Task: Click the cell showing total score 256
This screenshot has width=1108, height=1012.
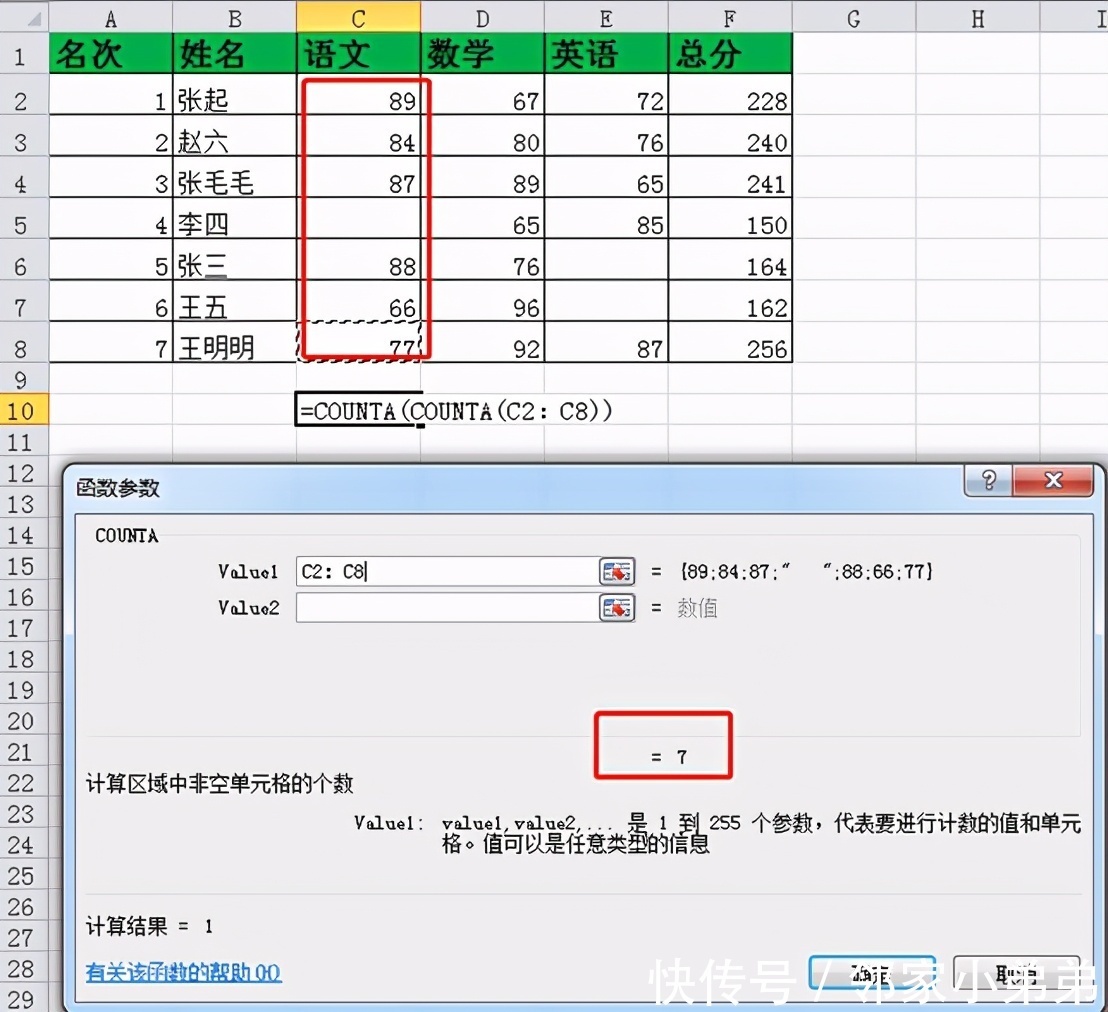Action: (729, 349)
